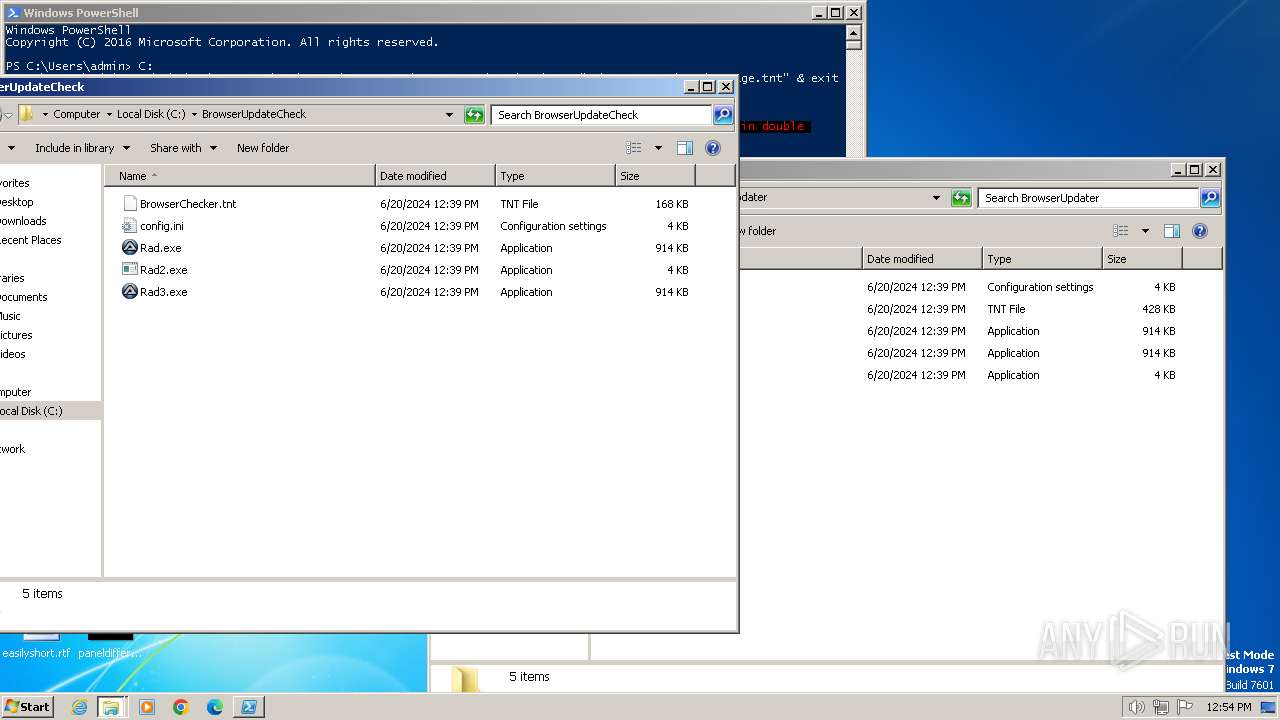Open Internet Explorer from taskbar

[x=79, y=707]
